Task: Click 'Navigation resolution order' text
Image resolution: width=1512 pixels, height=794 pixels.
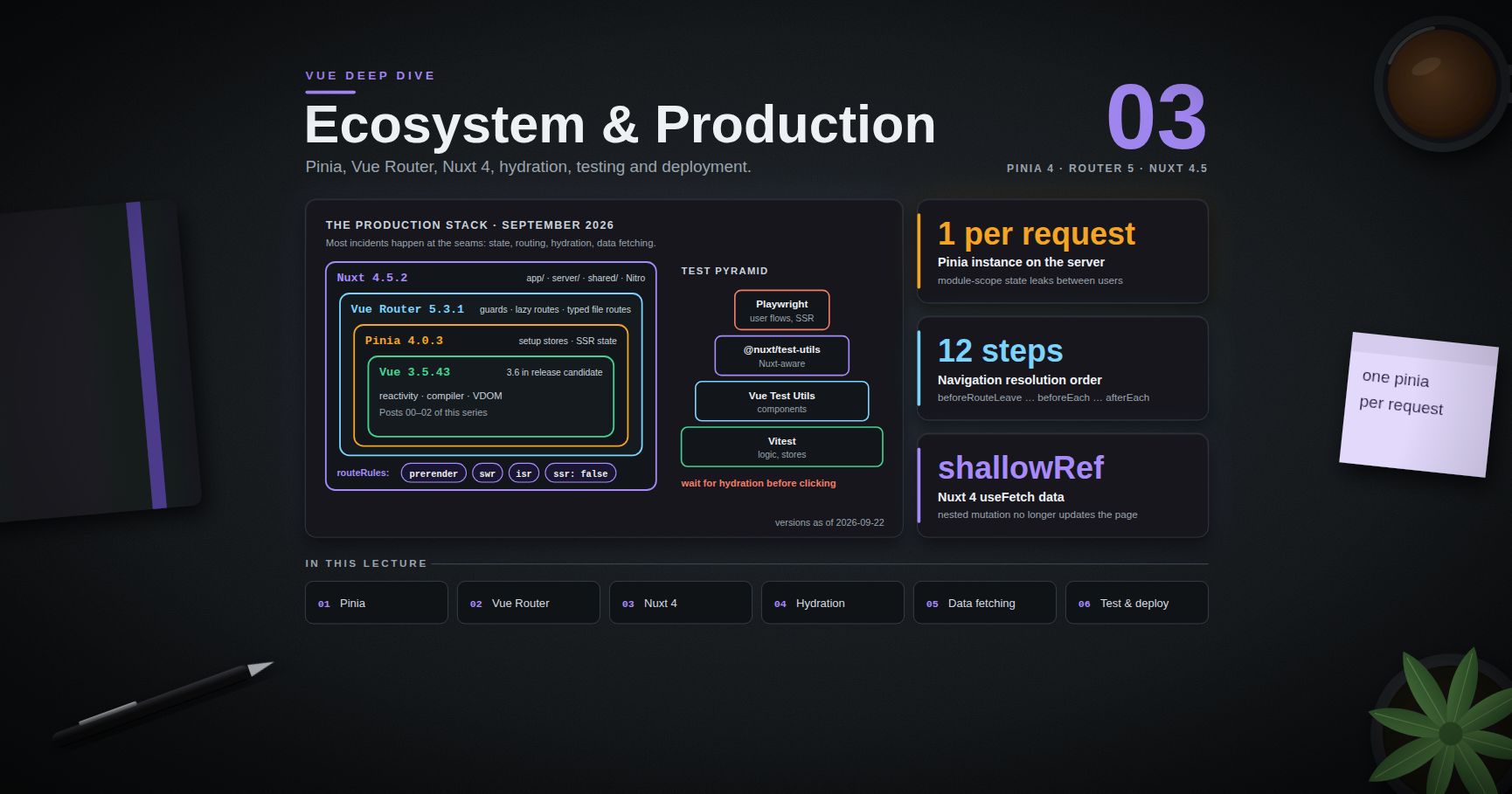Action: point(1020,380)
